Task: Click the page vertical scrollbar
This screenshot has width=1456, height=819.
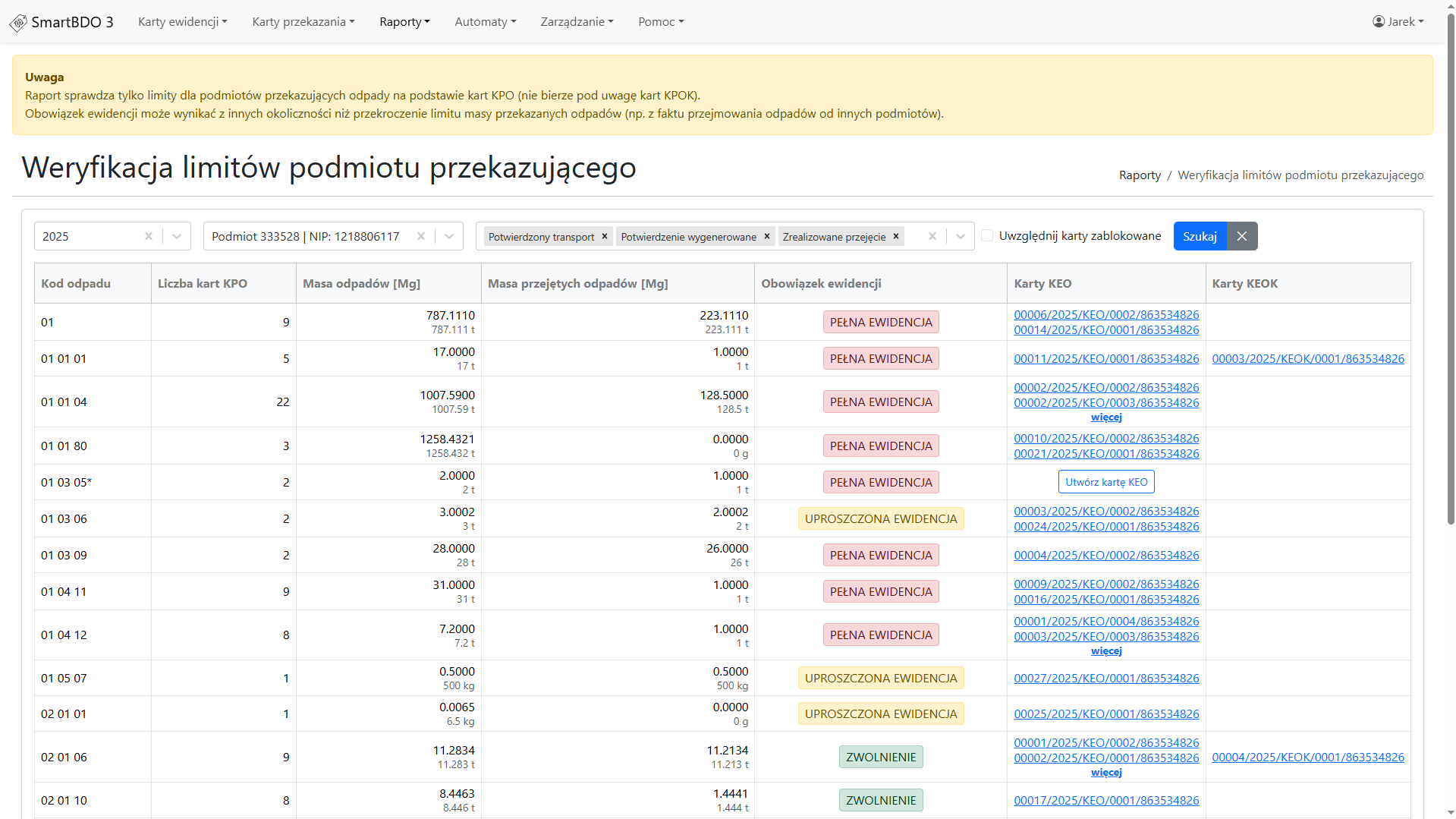Action: click(x=1451, y=304)
